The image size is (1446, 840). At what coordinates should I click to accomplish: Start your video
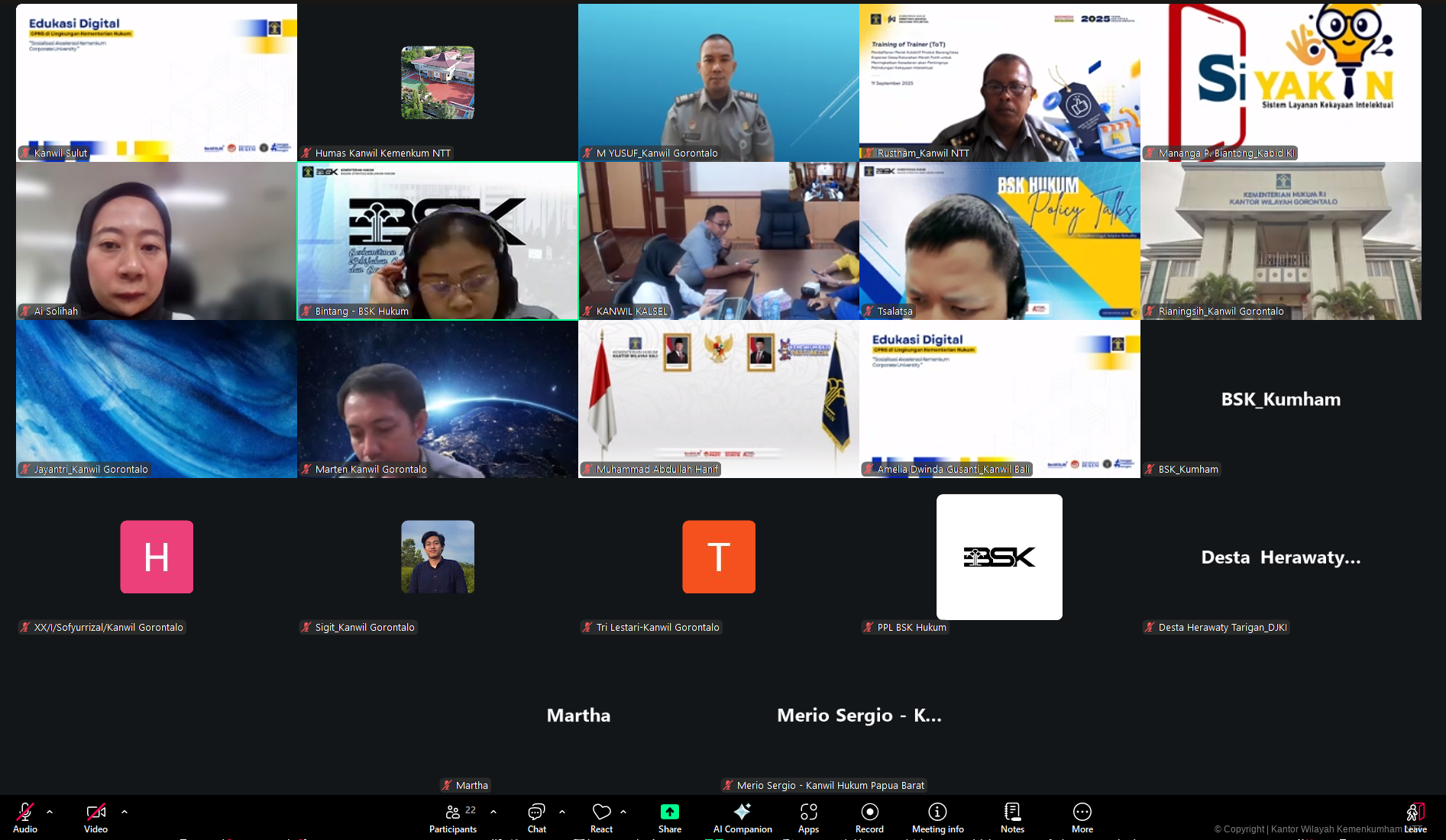point(95,817)
